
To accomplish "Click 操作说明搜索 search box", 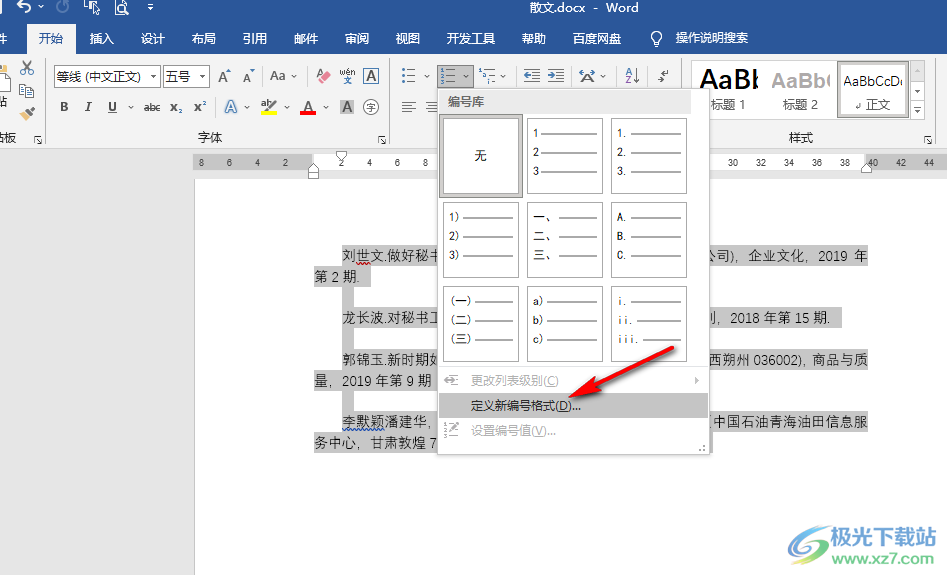I will pos(711,38).
